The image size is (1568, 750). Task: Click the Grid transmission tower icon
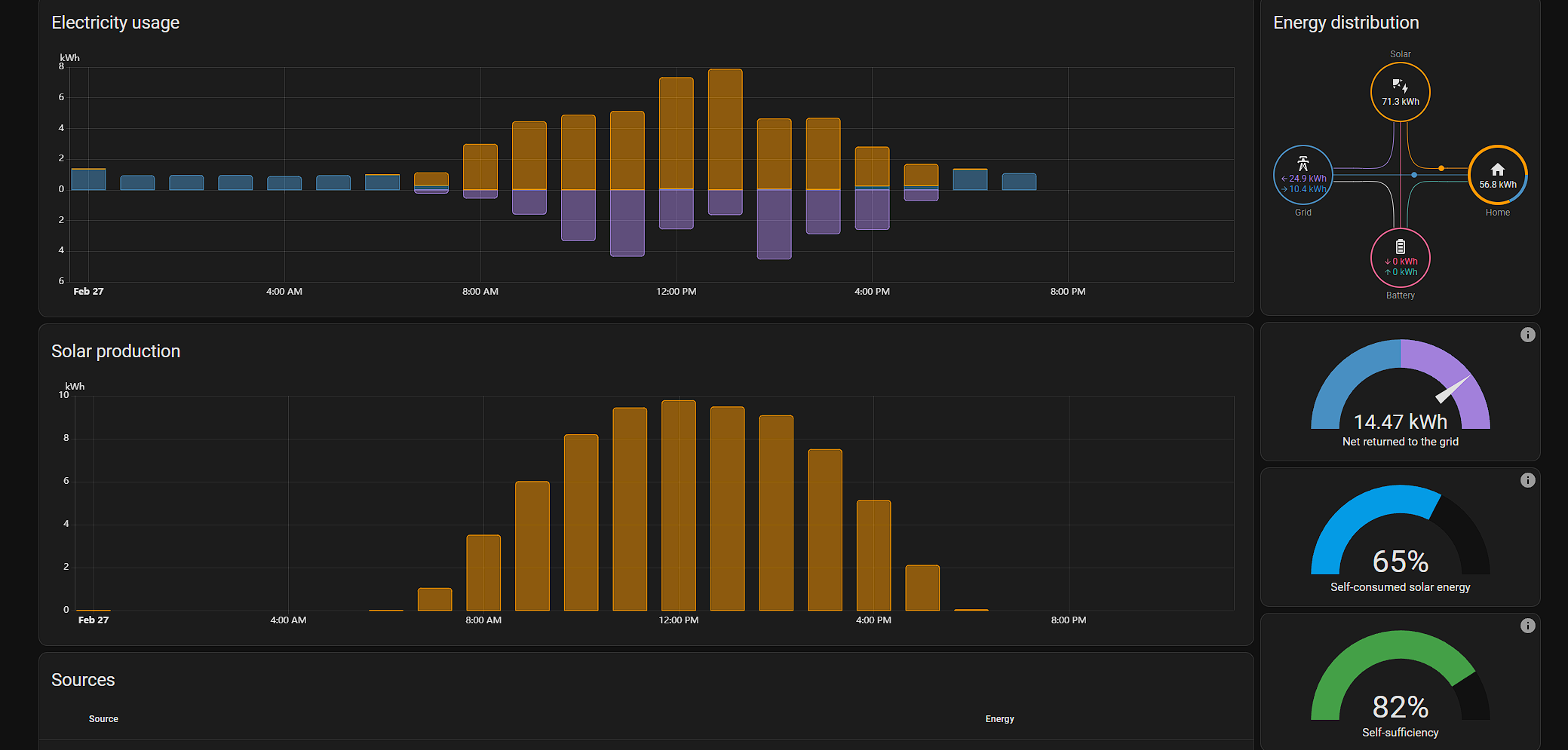point(1303,164)
